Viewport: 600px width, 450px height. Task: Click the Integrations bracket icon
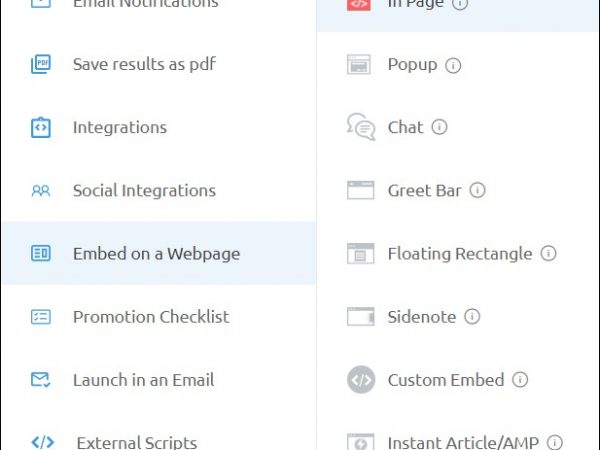[x=40, y=127]
